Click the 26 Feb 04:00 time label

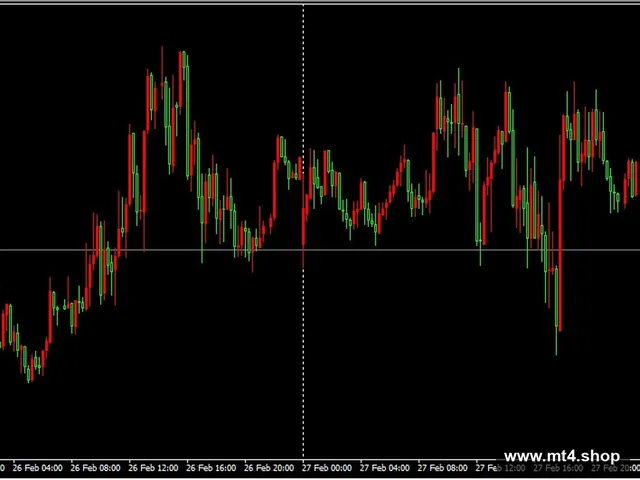pos(38,468)
